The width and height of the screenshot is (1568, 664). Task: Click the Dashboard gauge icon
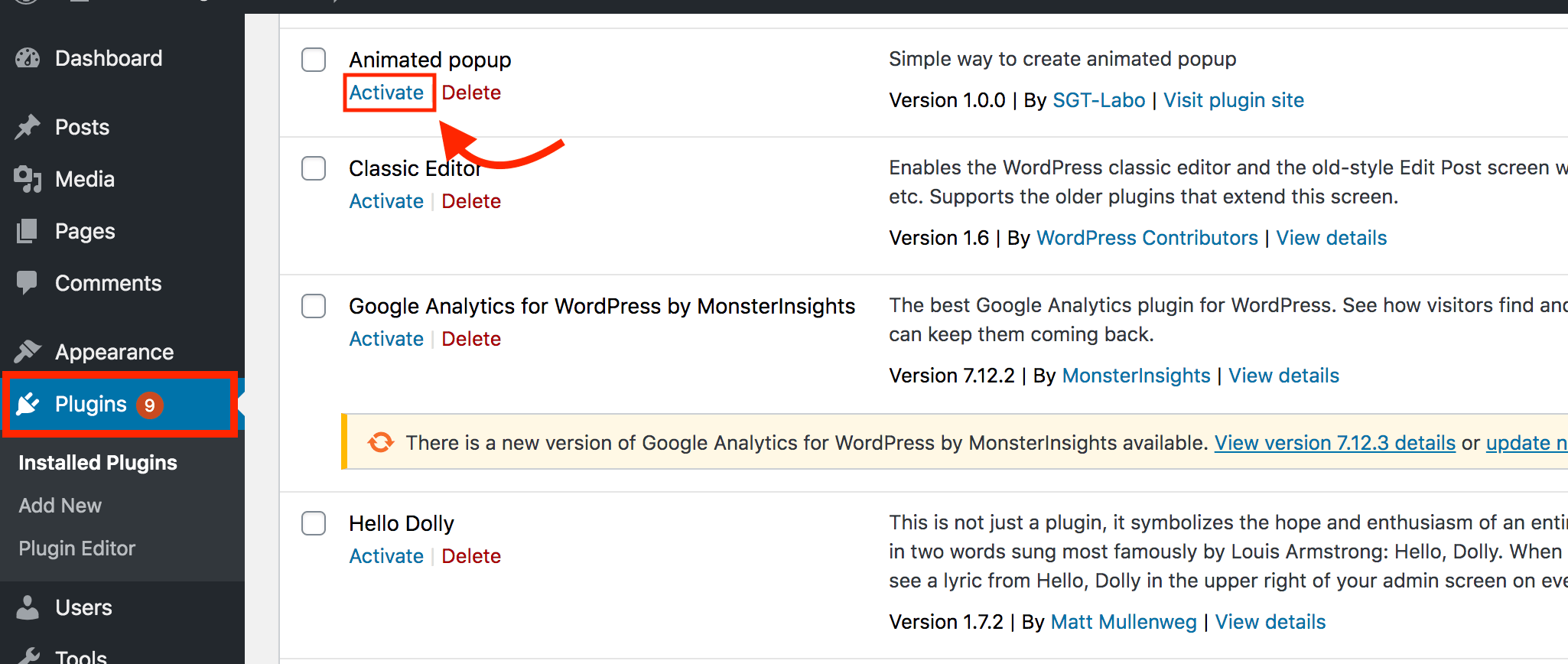tap(28, 58)
